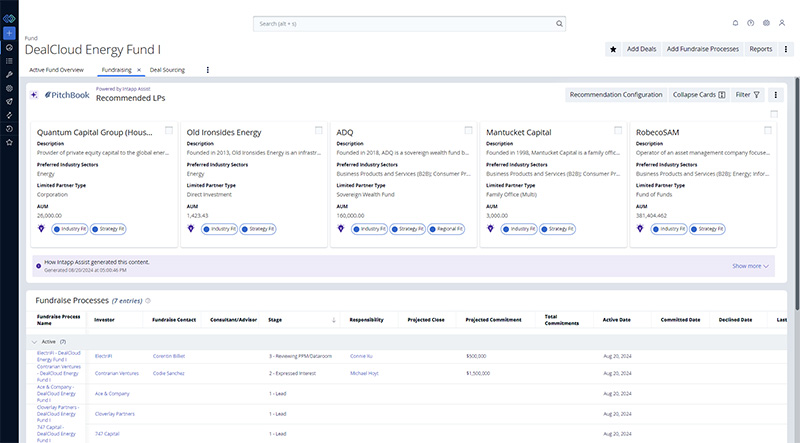Open the rocket sidebar icon
The image size is (800, 443).
9,102
